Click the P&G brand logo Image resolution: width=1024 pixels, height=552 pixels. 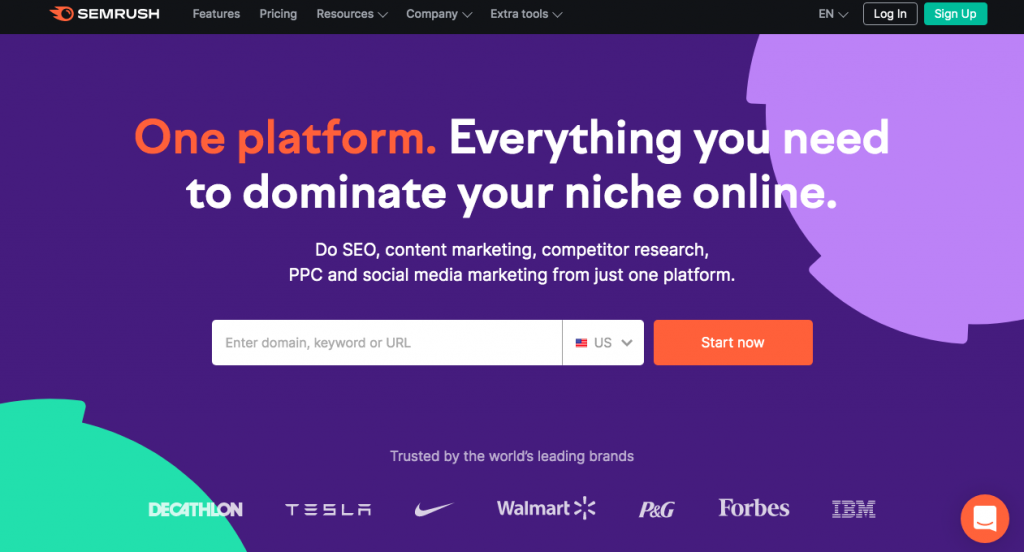[656, 510]
